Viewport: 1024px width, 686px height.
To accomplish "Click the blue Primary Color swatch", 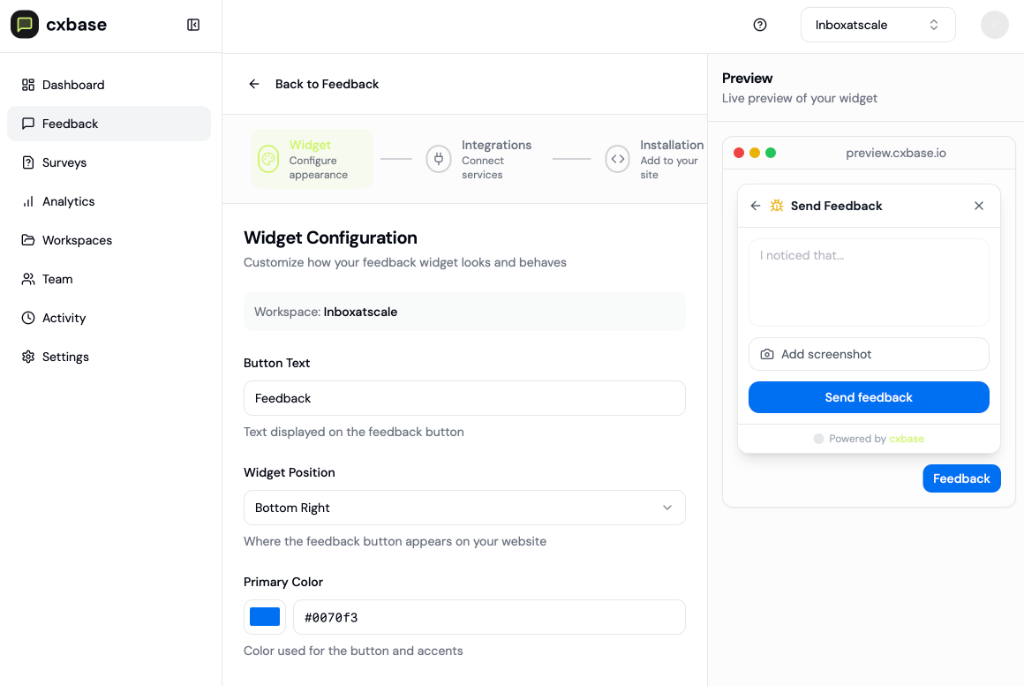I will pyautogui.click(x=264, y=617).
